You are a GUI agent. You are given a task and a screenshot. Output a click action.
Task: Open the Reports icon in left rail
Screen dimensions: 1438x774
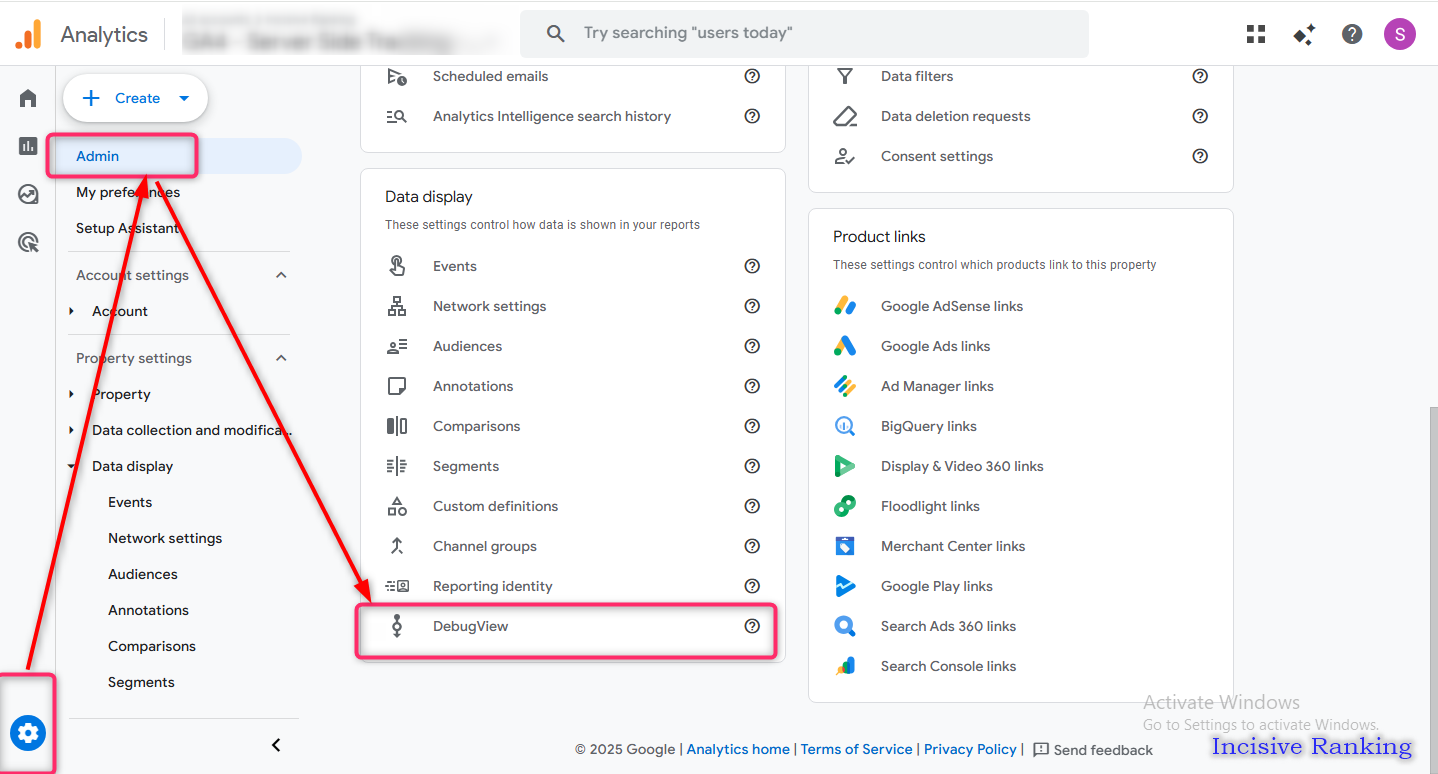(28, 146)
